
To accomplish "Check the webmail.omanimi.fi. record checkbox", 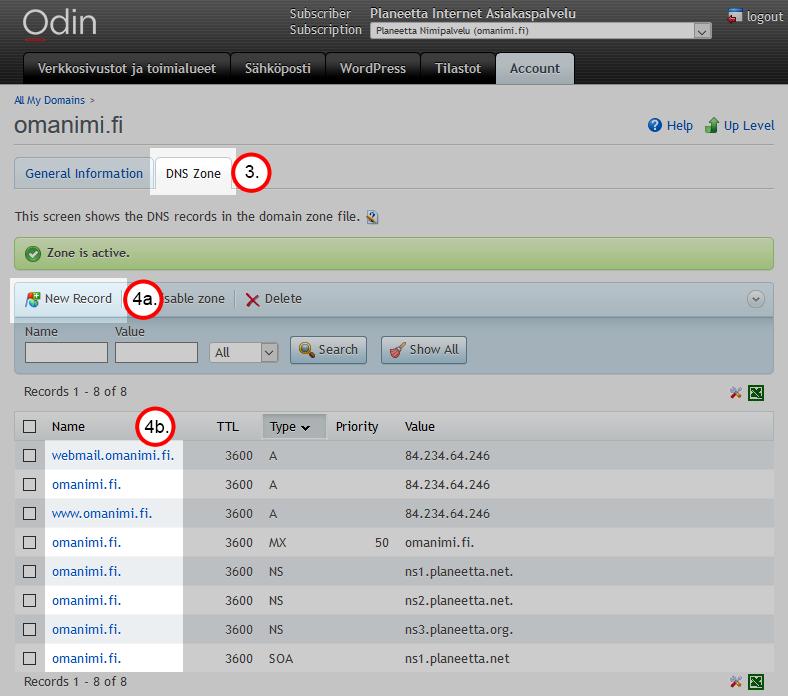I will [30, 456].
